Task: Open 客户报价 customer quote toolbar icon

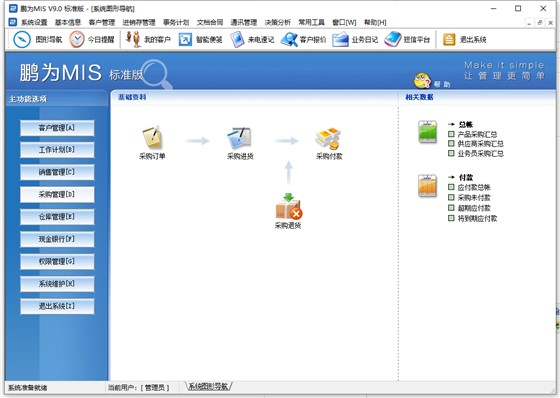Action: pyautogui.click(x=289, y=39)
